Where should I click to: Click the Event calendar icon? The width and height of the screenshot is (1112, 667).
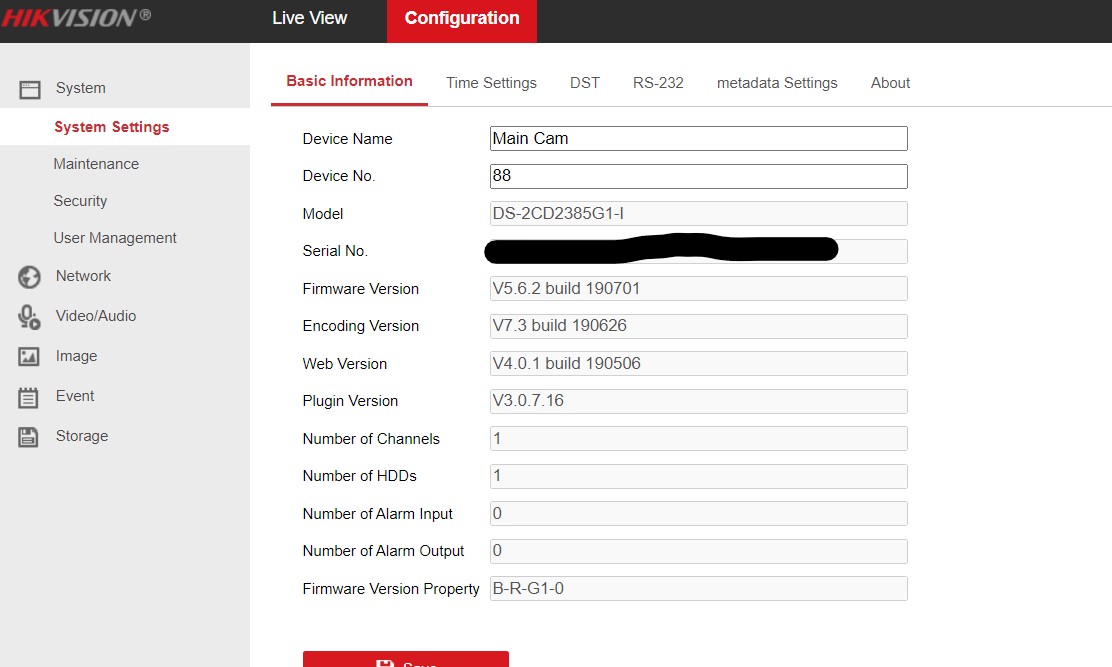(30, 397)
